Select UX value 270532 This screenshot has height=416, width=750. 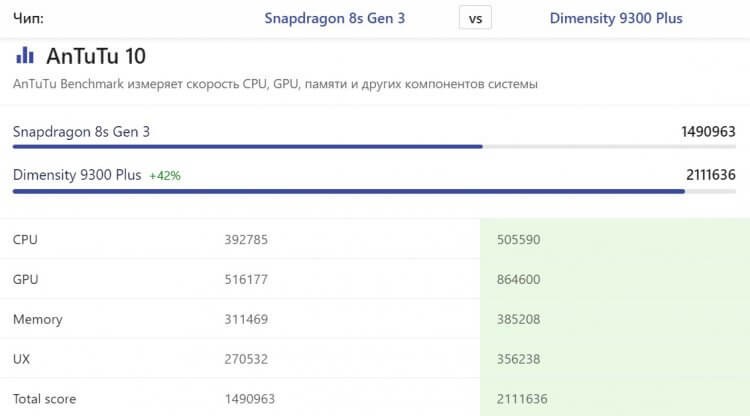pos(246,359)
